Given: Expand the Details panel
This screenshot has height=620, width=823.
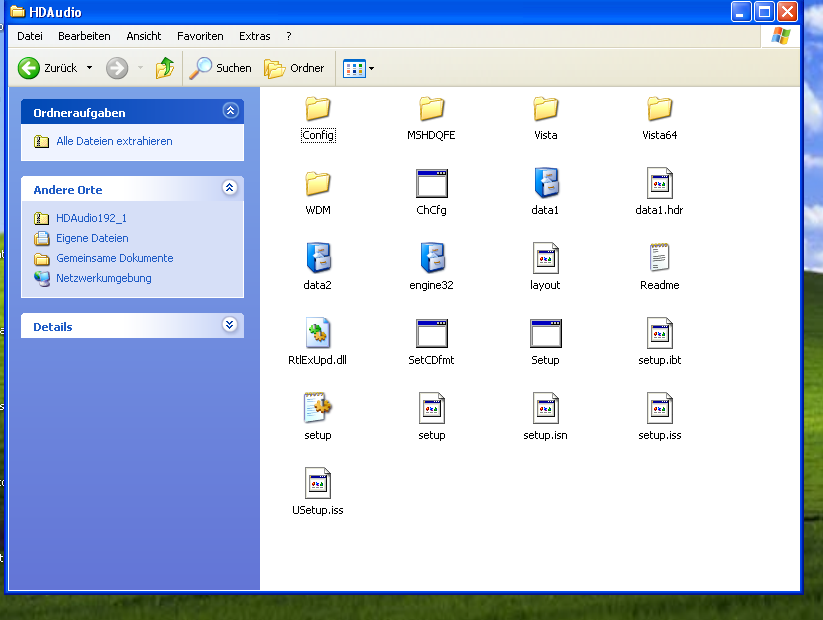Looking at the screenshot, I should (229, 324).
